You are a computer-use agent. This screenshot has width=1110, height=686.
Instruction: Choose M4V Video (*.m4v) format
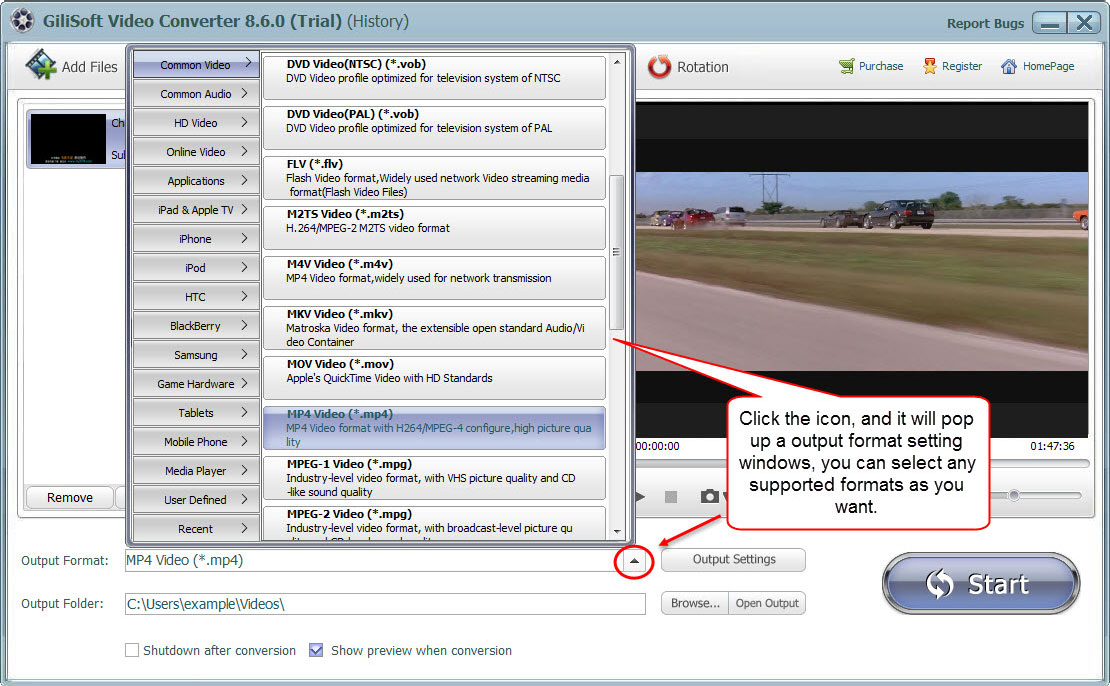[435, 278]
